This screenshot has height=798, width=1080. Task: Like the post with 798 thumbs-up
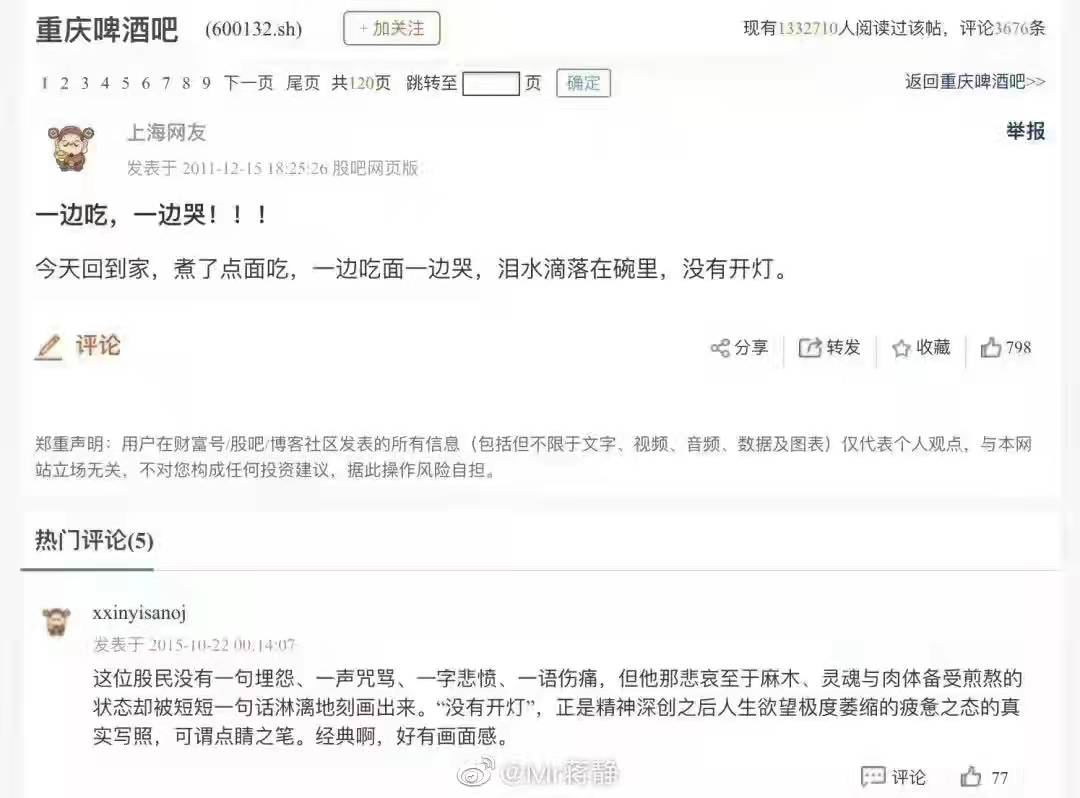pos(990,348)
